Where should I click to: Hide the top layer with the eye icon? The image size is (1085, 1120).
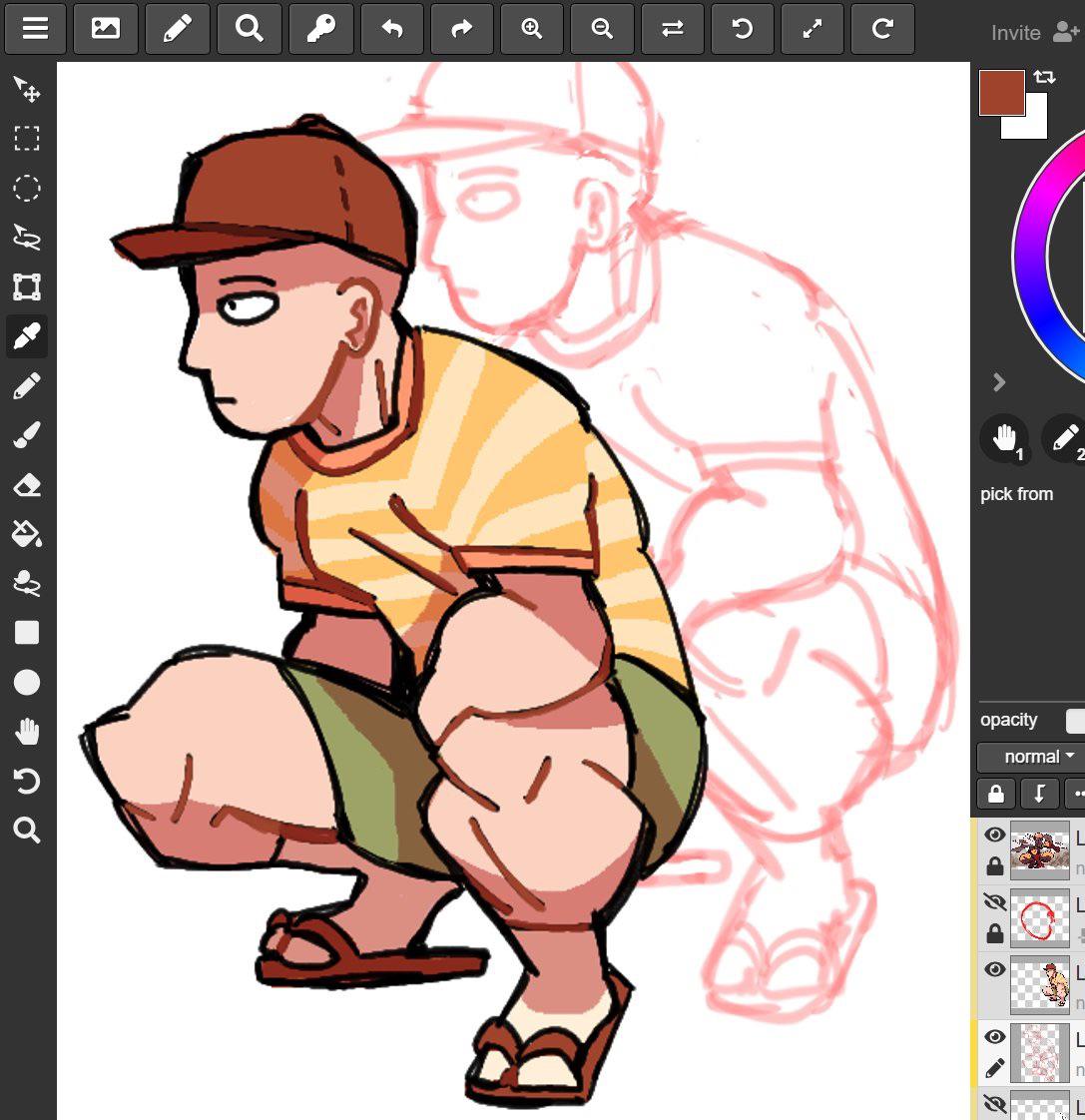(994, 836)
